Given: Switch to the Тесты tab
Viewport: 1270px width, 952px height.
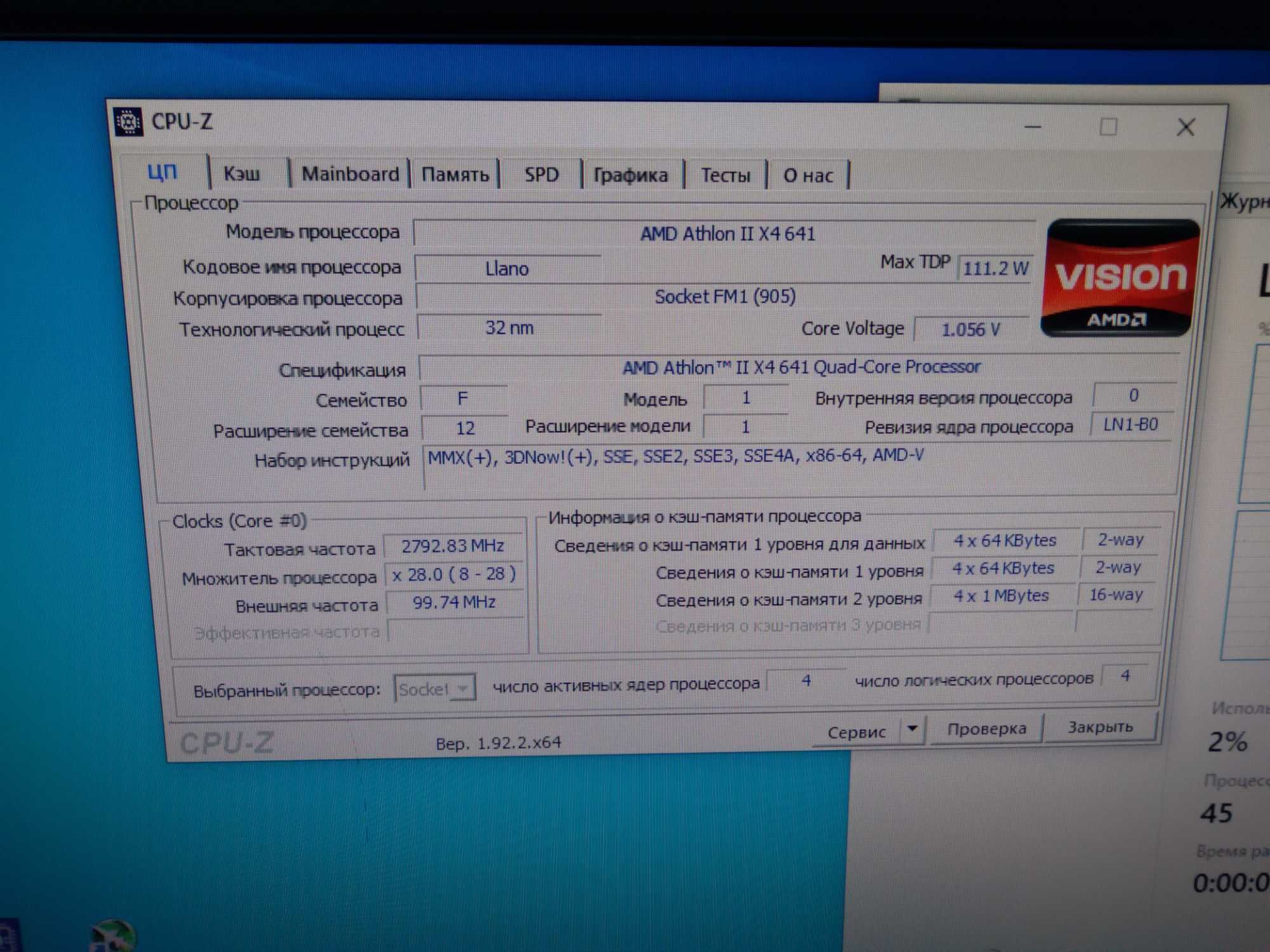Looking at the screenshot, I should tap(725, 175).
